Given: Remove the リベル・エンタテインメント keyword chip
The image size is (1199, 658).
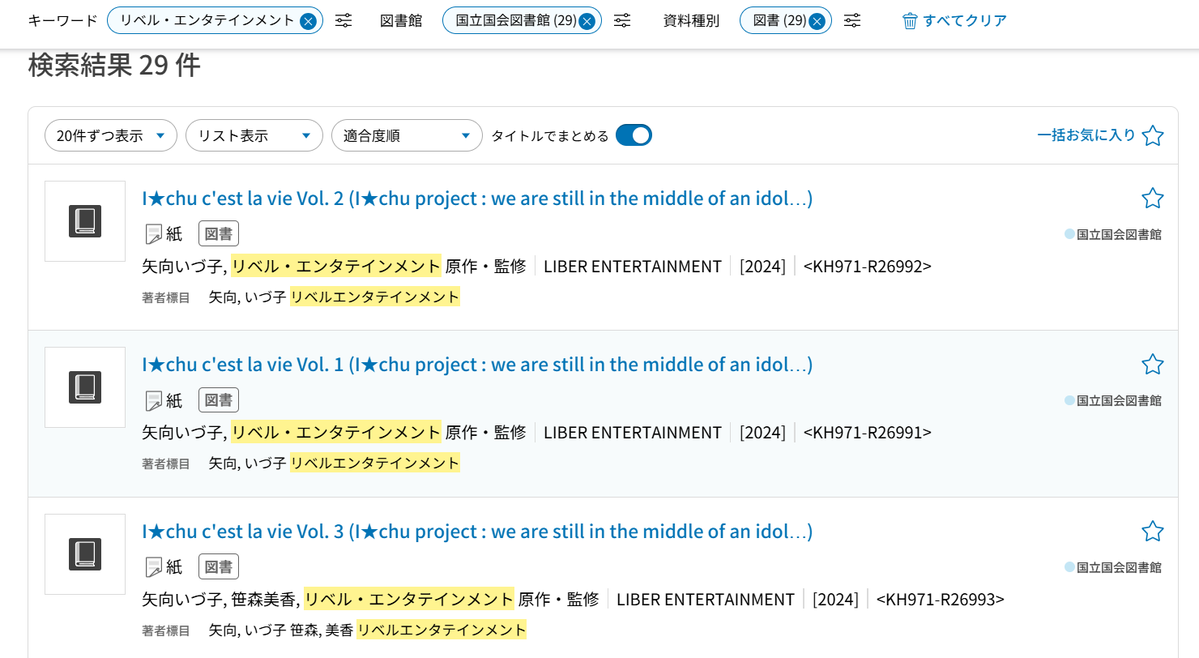Looking at the screenshot, I should click(x=308, y=21).
